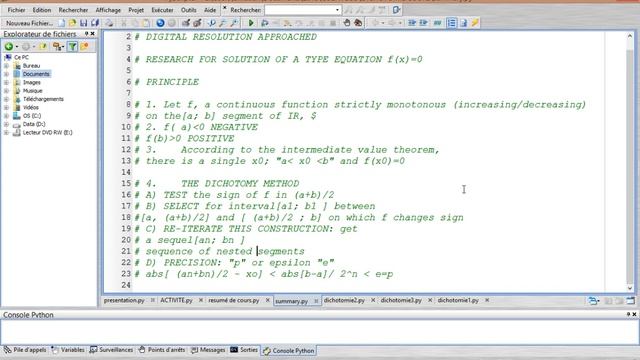Select the Data (D:) drive
The height and width of the screenshot is (360, 640).
tap(34, 124)
